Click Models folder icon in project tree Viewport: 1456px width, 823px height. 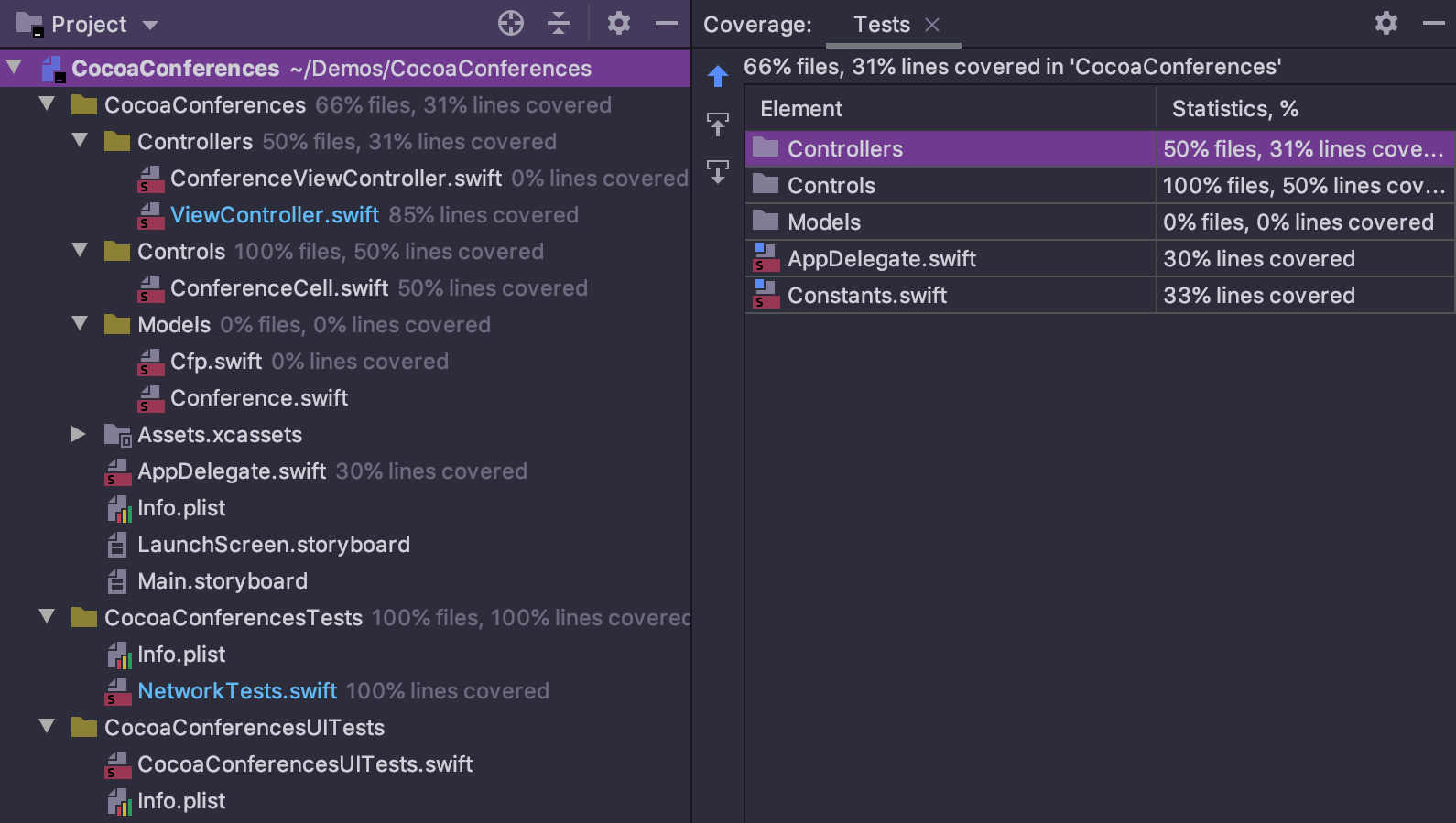pos(117,324)
